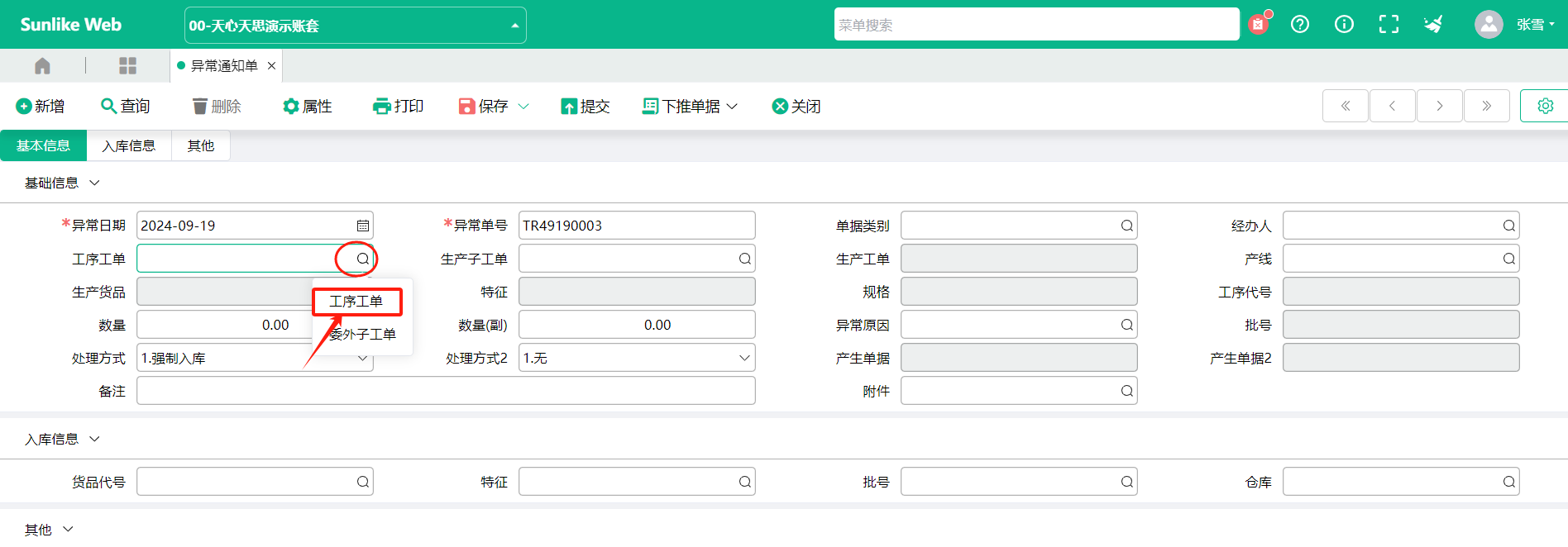Switch to the 基本信息 tab
This screenshot has height=547, width=1568.
click(43, 145)
